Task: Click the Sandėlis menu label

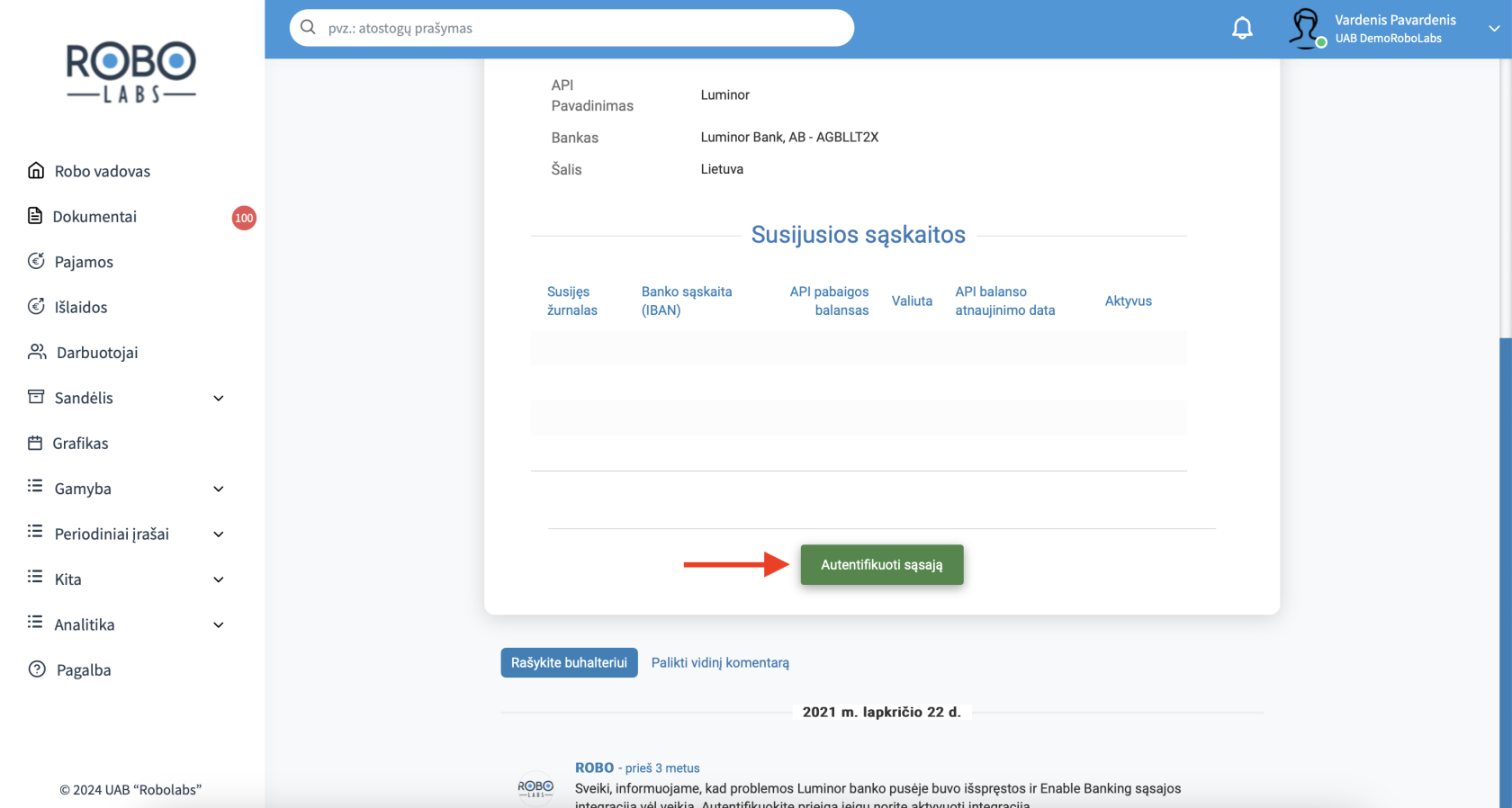Action: (x=84, y=398)
